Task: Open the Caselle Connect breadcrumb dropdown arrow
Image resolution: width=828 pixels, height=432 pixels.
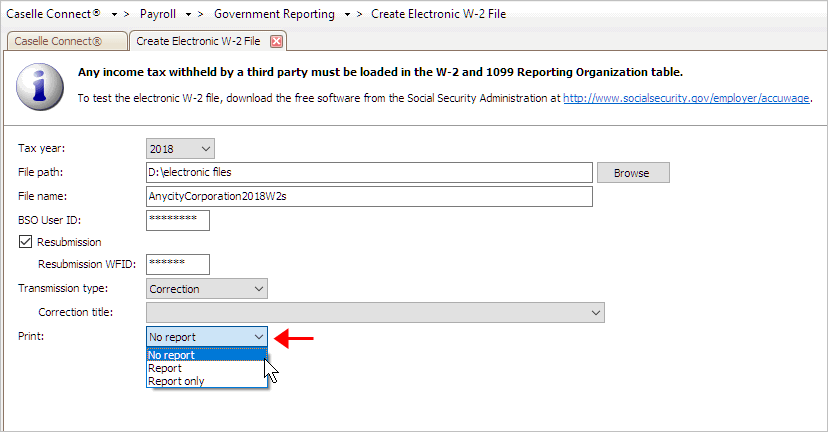Action: pyautogui.click(x=114, y=15)
